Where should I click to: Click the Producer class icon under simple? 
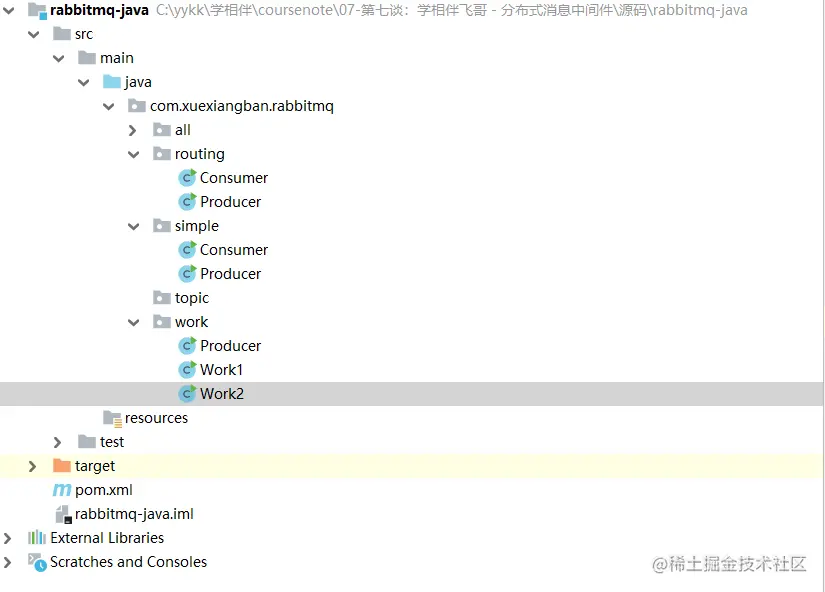187,274
